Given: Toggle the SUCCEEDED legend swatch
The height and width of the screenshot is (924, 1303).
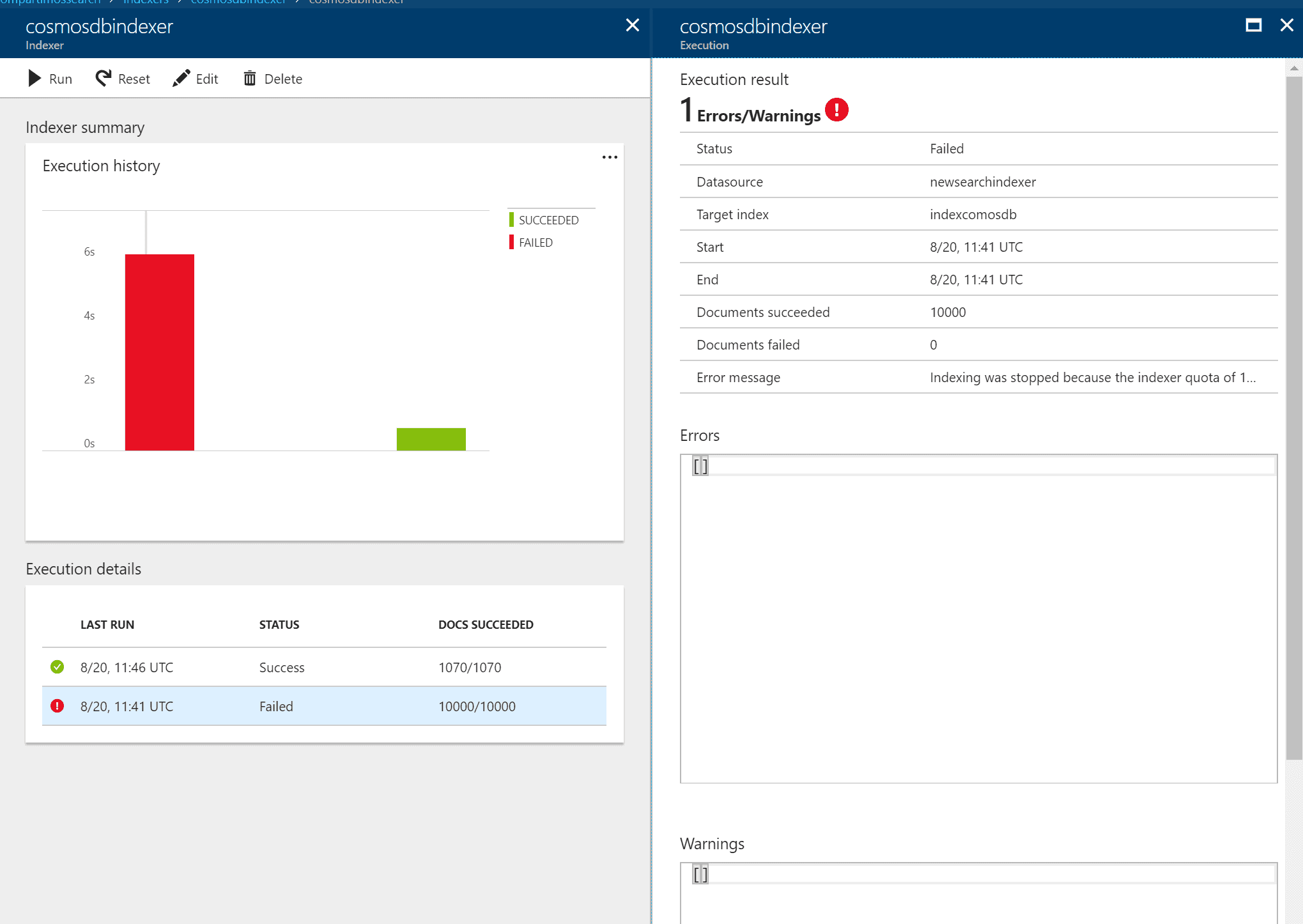Looking at the screenshot, I should 511,220.
